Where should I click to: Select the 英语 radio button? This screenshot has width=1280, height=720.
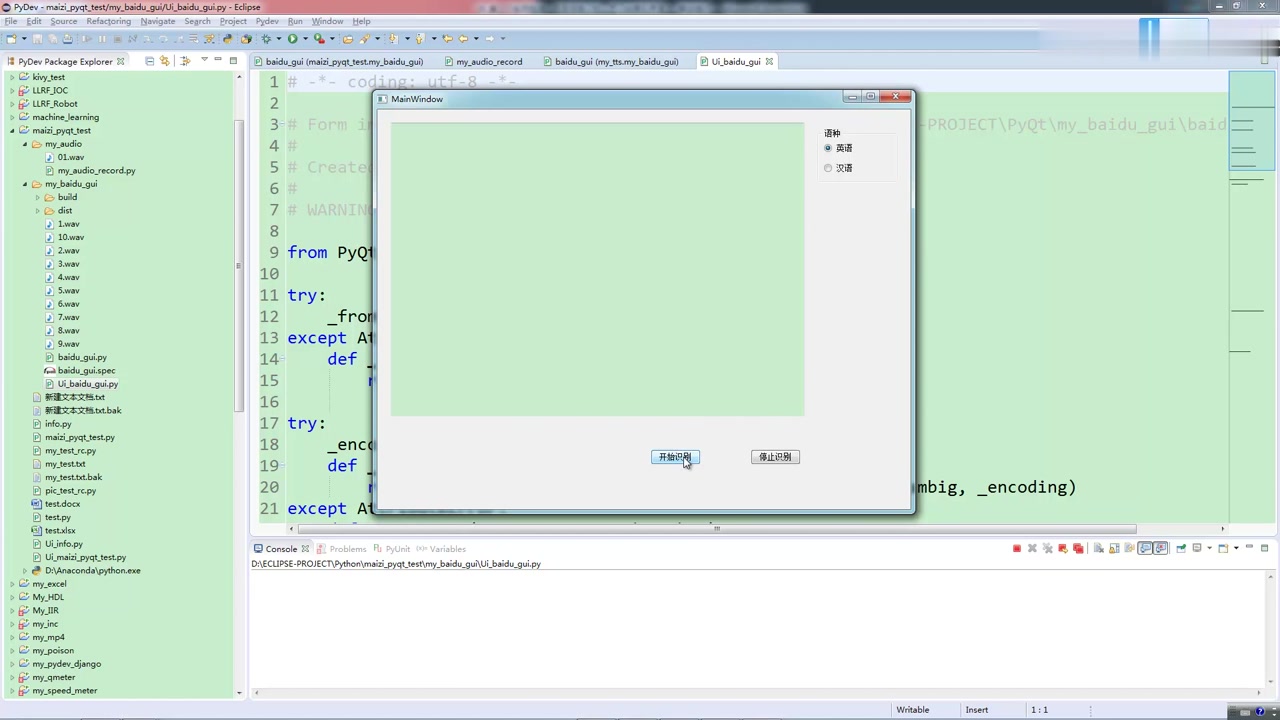(828, 148)
